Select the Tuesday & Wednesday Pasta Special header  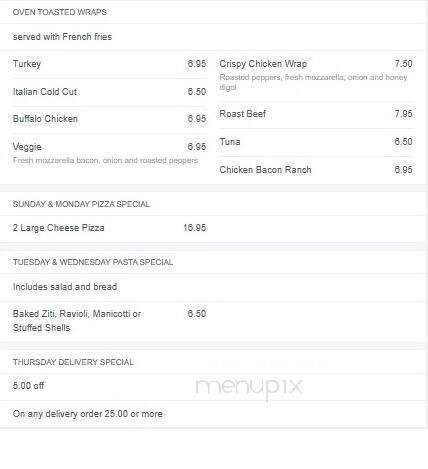(93, 262)
